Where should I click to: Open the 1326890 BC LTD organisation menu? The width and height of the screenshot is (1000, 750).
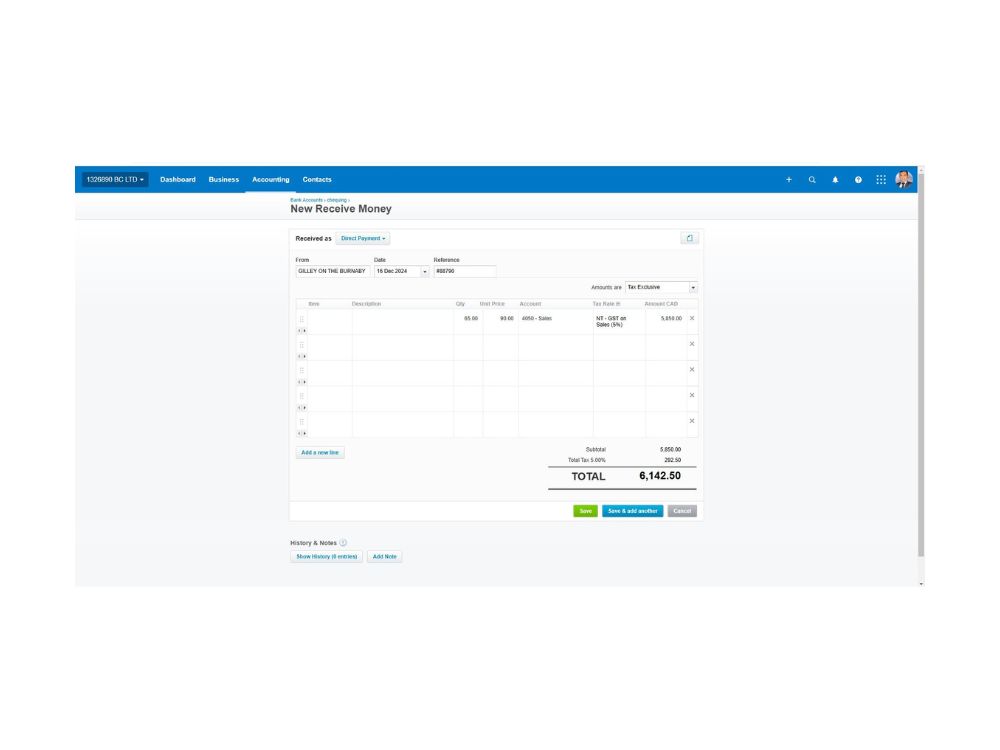pyautogui.click(x=115, y=180)
